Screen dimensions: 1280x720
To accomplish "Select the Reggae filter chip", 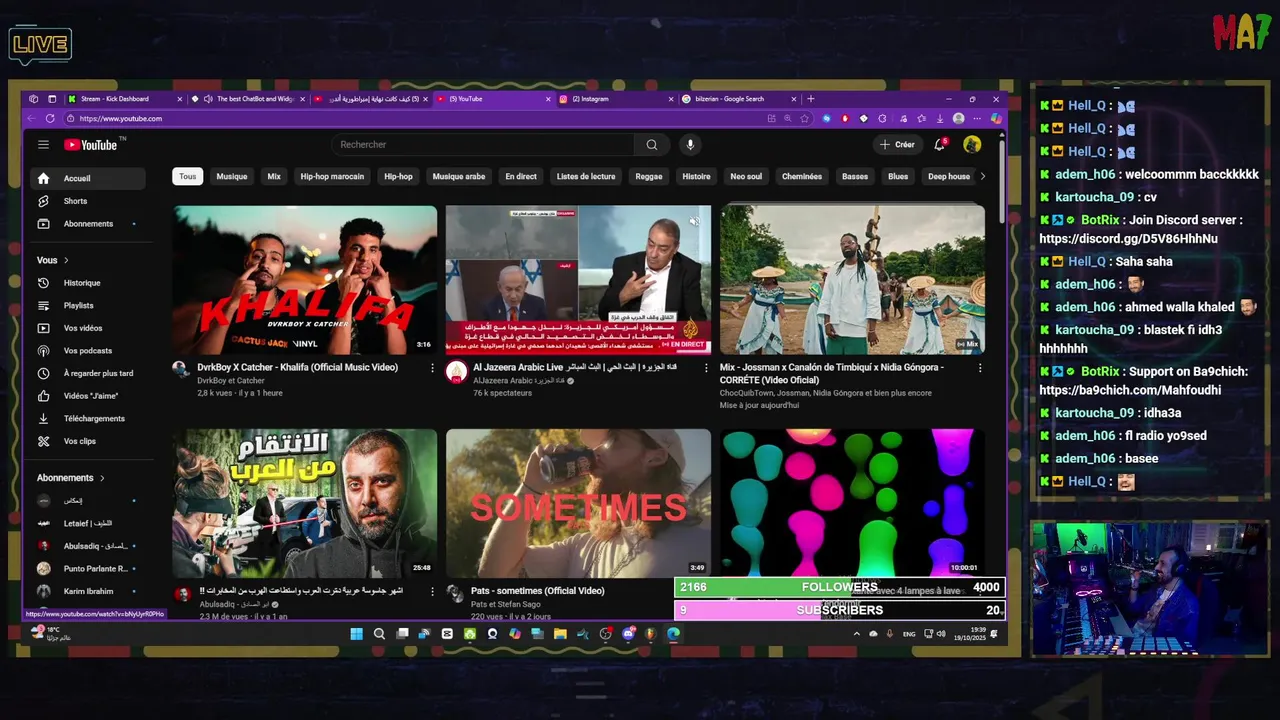I will pos(649,177).
